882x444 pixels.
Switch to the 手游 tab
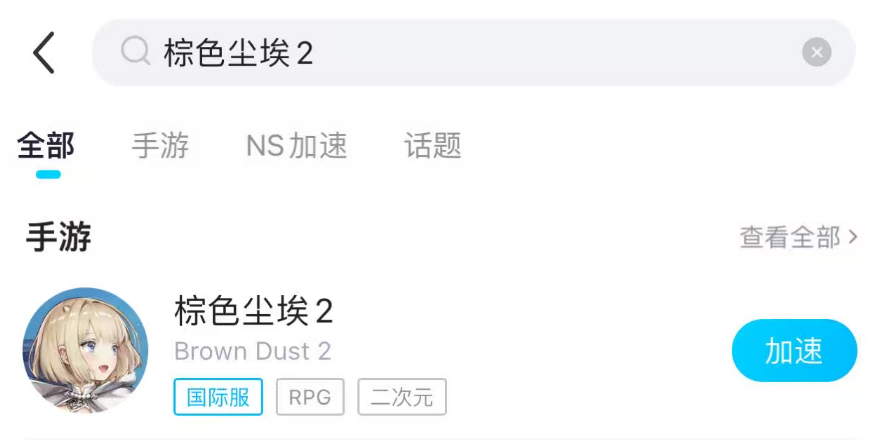pos(160,146)
